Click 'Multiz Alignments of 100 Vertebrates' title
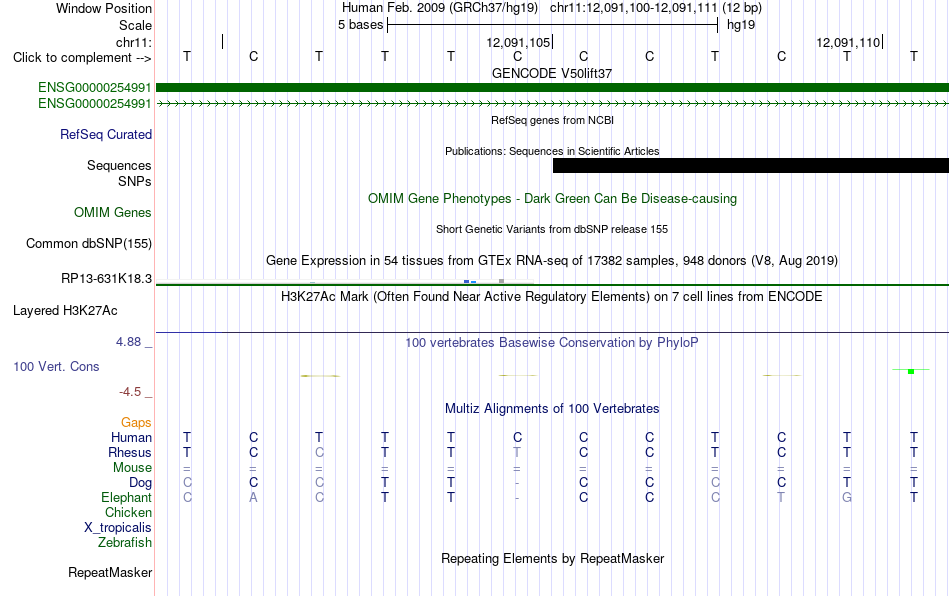950x596 pixels. [552, 408]
